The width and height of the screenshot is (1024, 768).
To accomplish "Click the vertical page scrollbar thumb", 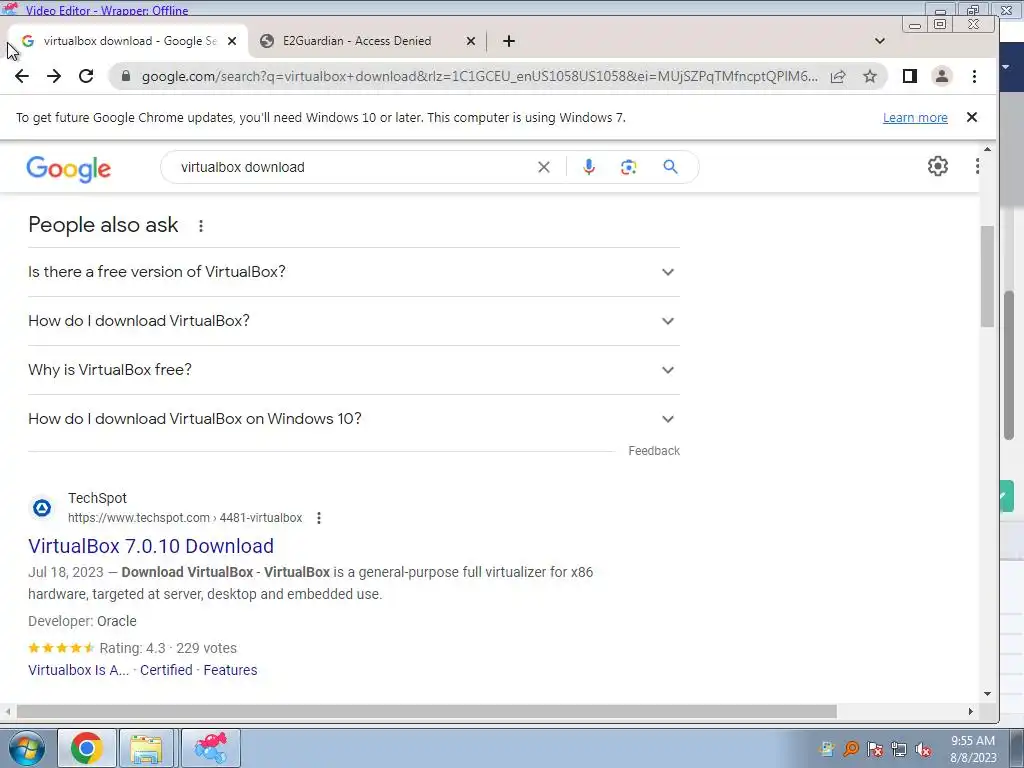I will pos(987,277).
